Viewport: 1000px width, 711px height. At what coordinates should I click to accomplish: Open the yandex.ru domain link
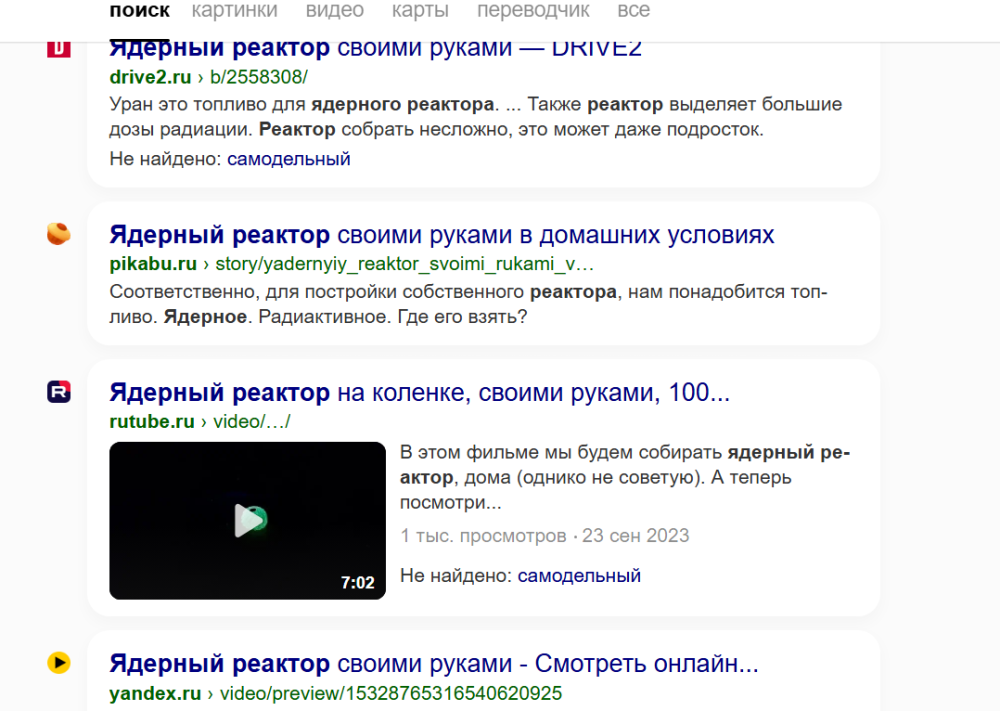point(155,693)
